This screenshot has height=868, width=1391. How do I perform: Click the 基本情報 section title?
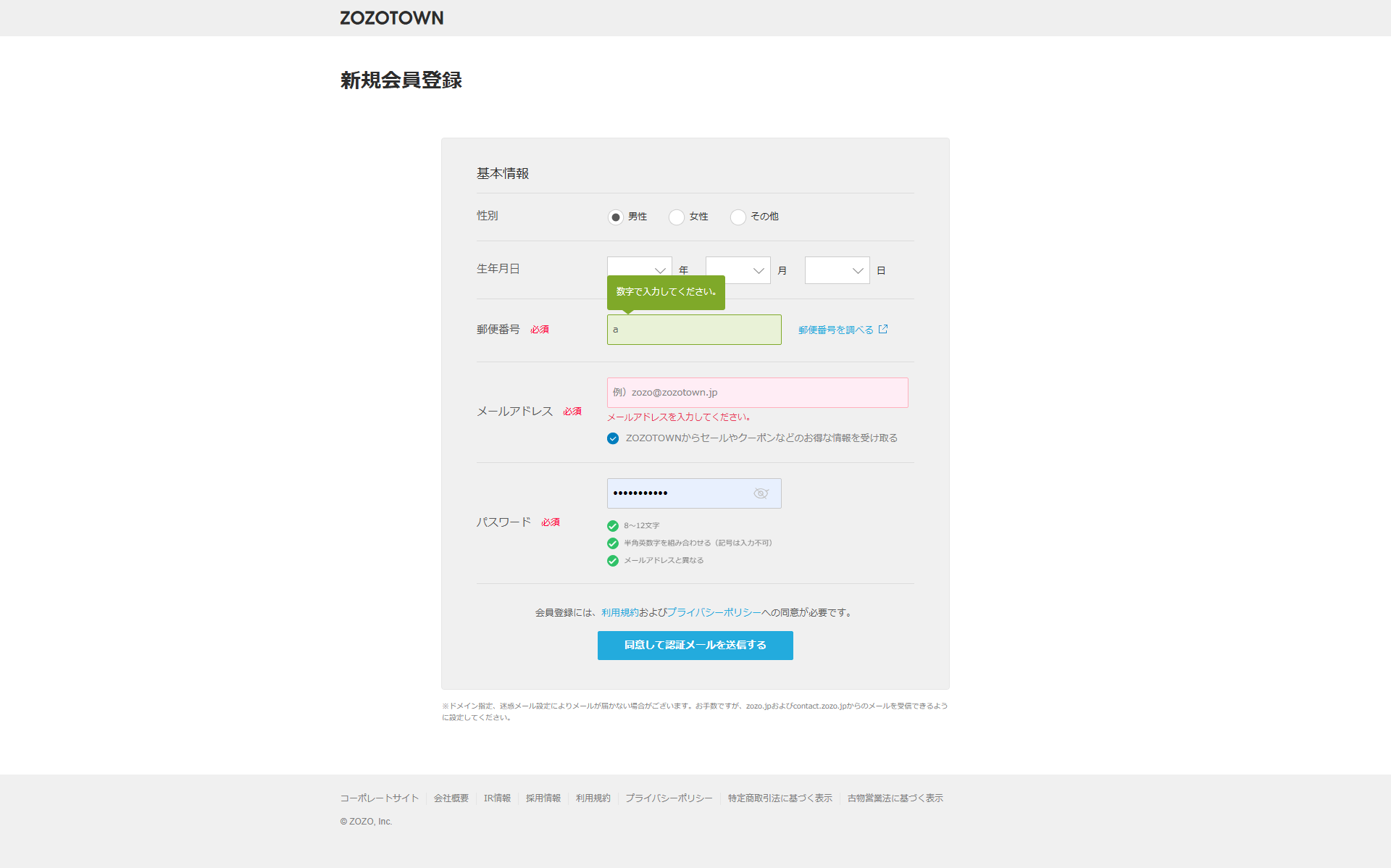point(503,174)
